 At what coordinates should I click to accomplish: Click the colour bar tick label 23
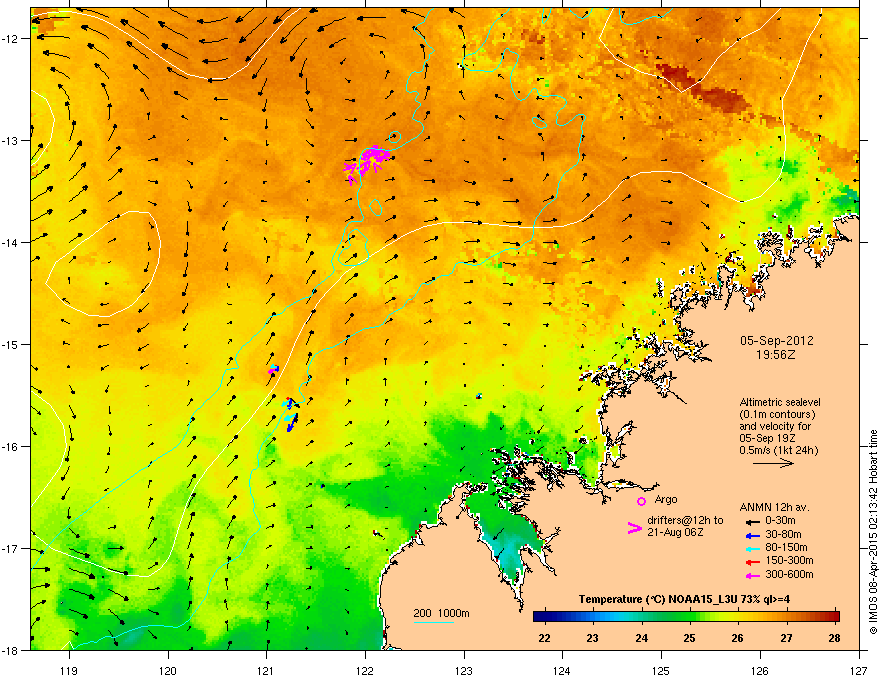(593, 638)
